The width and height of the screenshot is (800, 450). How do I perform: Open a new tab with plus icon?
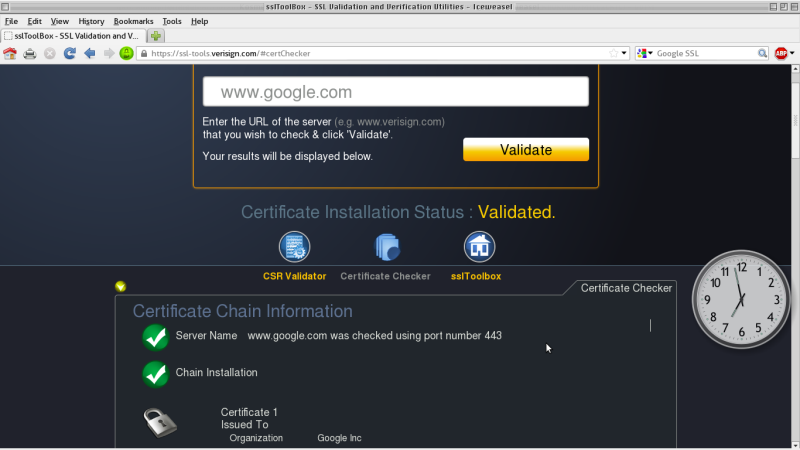pos(156,36)
